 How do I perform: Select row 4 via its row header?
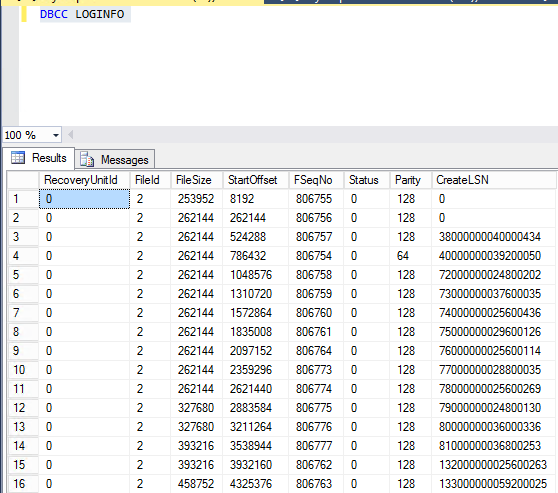[23, 256]
